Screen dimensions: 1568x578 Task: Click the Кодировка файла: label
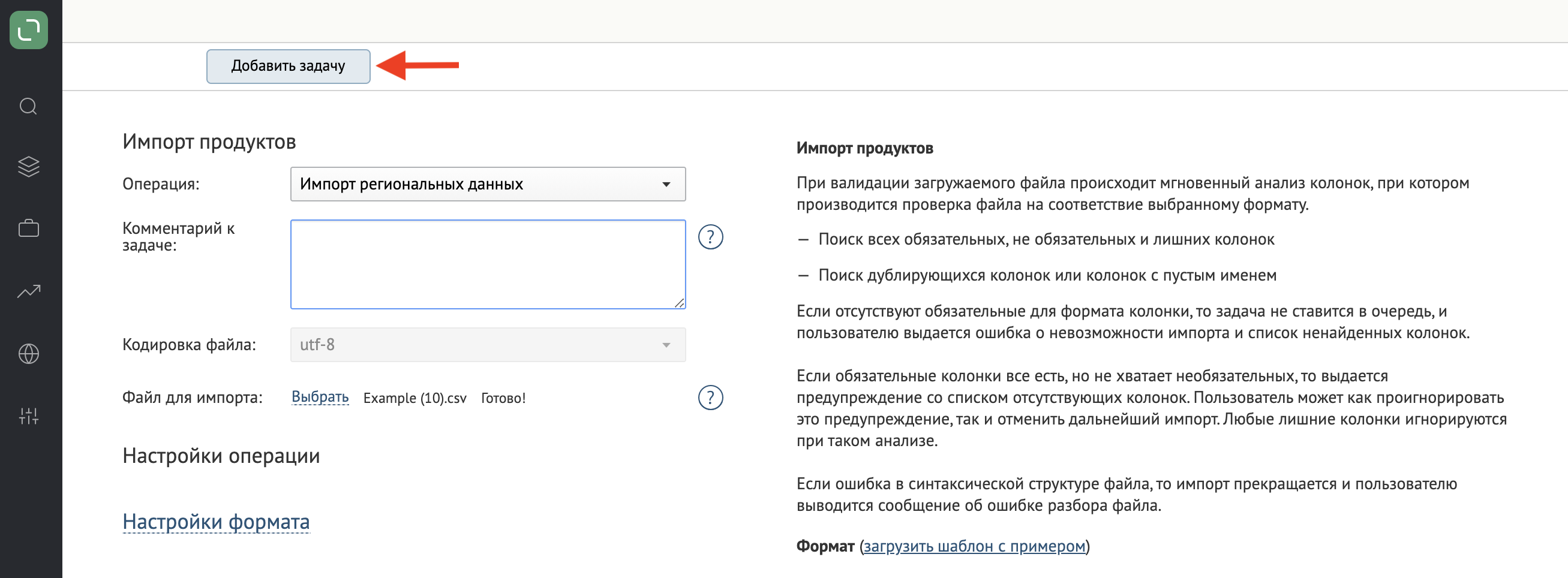(189, 345)
